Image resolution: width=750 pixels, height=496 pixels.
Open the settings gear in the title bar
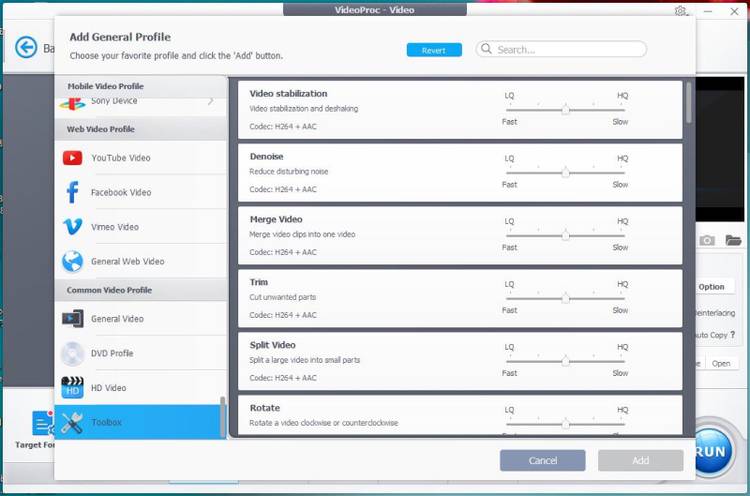click(680, 11)
